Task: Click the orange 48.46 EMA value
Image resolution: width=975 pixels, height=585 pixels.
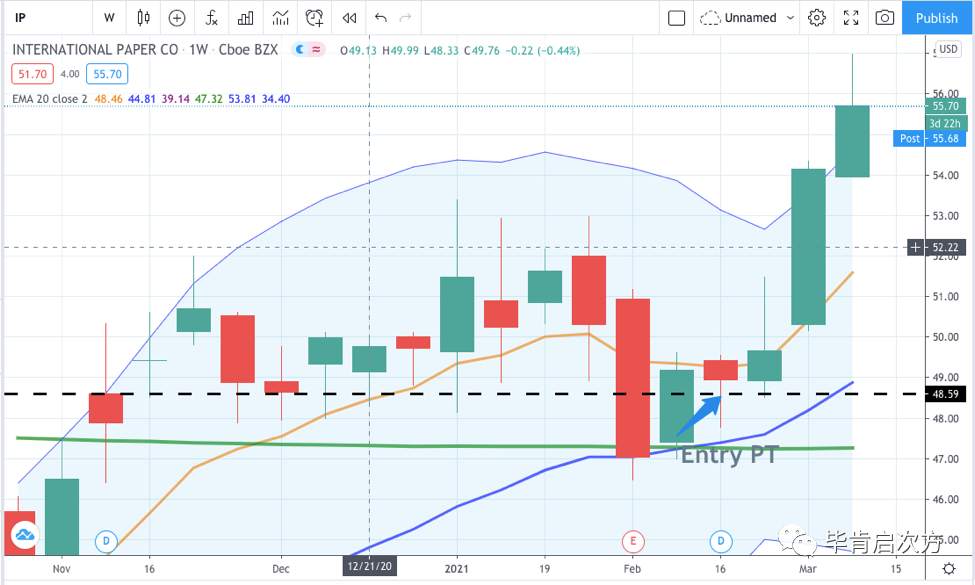Action: (108, 99)
